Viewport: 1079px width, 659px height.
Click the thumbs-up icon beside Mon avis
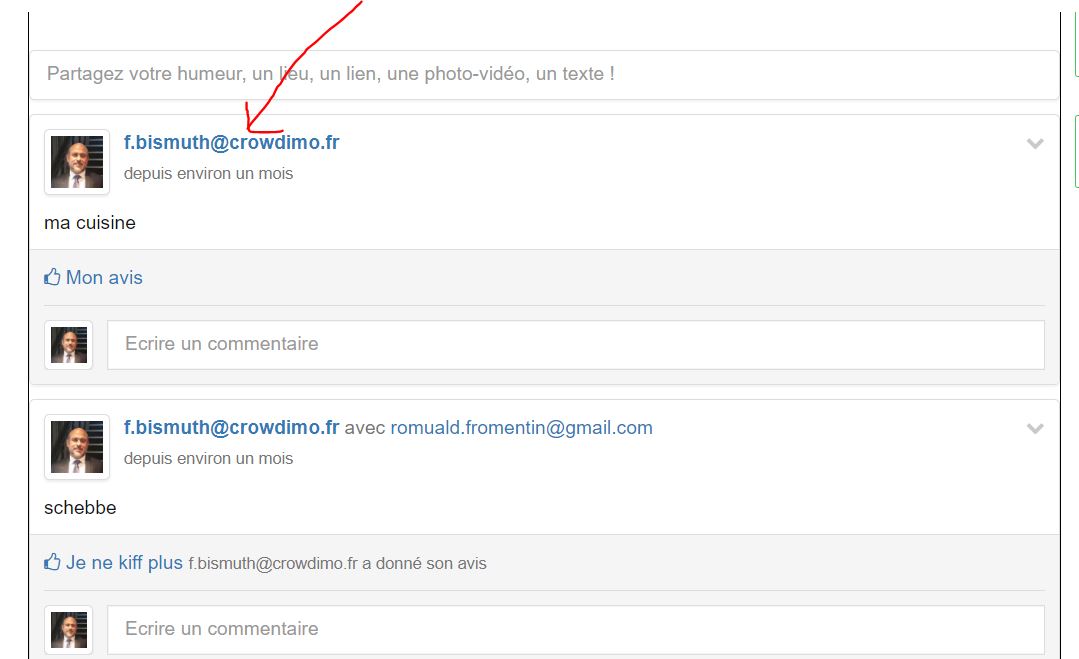point(52,277)
